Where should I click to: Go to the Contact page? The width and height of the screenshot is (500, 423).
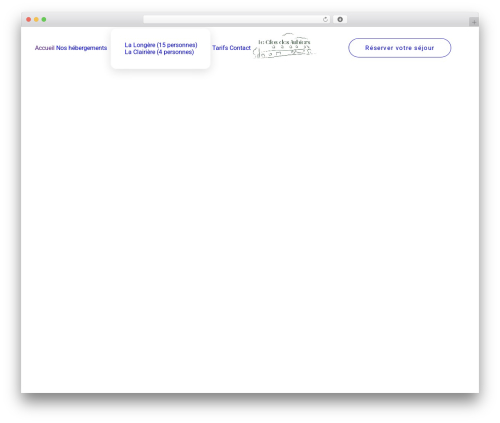(x=240, y=48)
